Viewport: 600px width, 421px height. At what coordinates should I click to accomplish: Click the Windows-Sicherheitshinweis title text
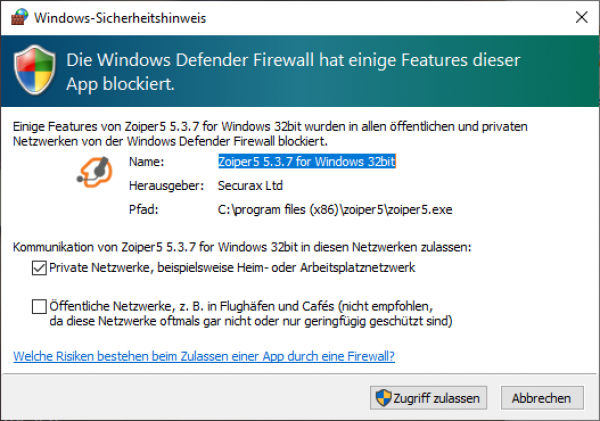120,18
